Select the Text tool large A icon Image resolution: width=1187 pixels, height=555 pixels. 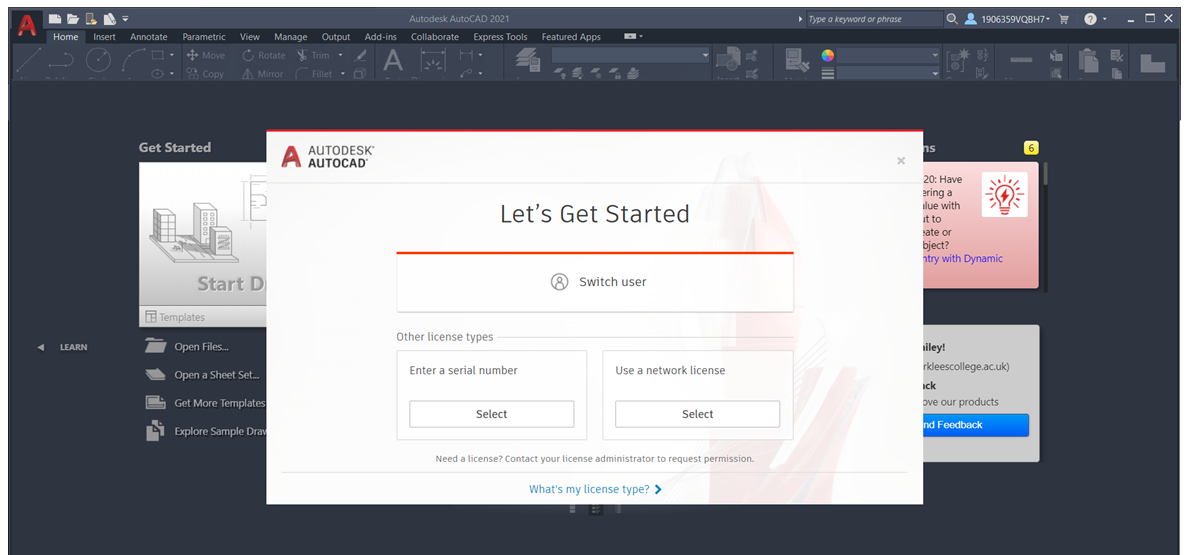tap(392, 61)
